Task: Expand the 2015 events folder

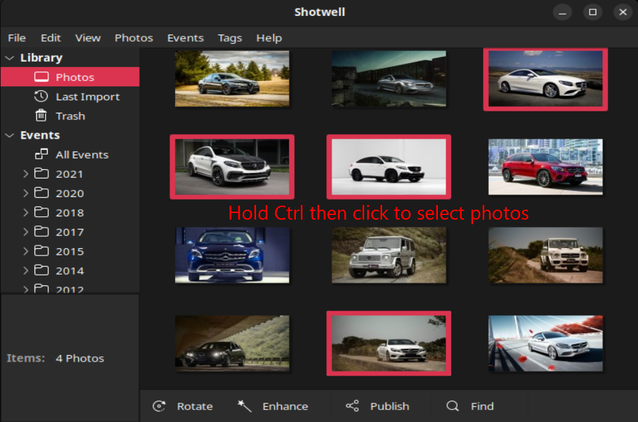Action: [26, 251]
